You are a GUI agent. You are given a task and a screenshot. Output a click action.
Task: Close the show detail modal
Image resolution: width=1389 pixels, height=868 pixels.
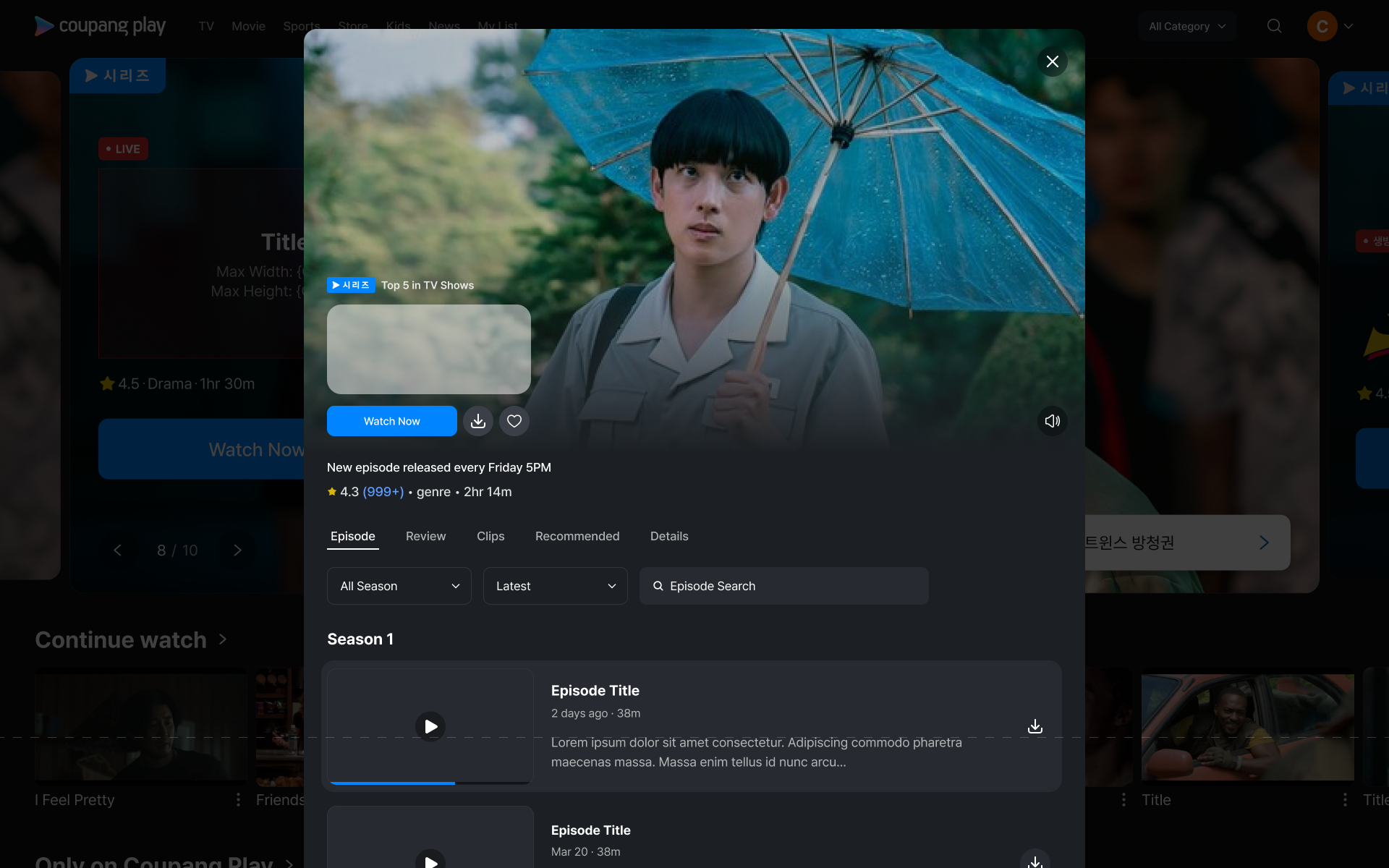coord(1052,61)
